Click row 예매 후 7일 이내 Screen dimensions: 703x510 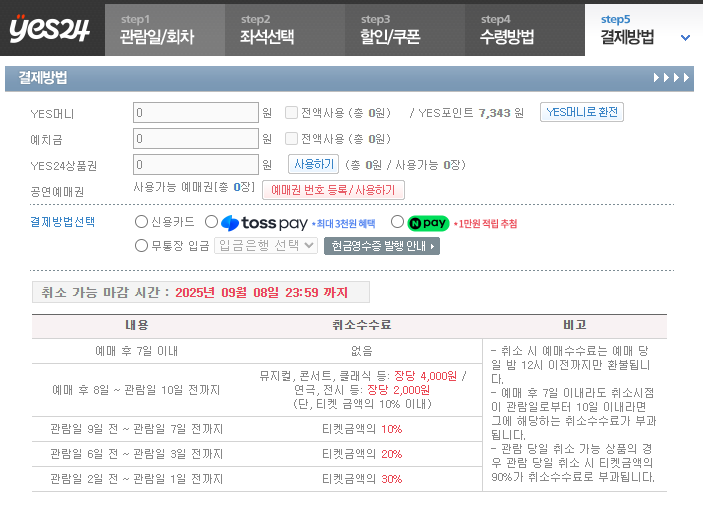(x=137, y=351)
